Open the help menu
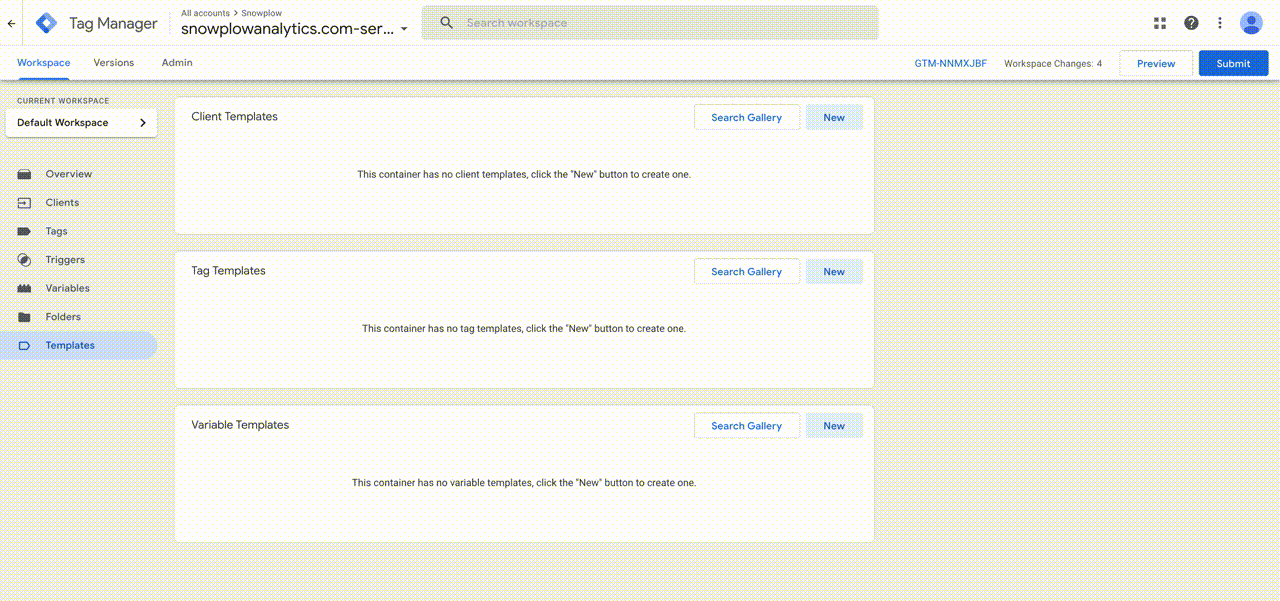The width and height of the screenshot is (1280, 601). [x=1191, y=22]
